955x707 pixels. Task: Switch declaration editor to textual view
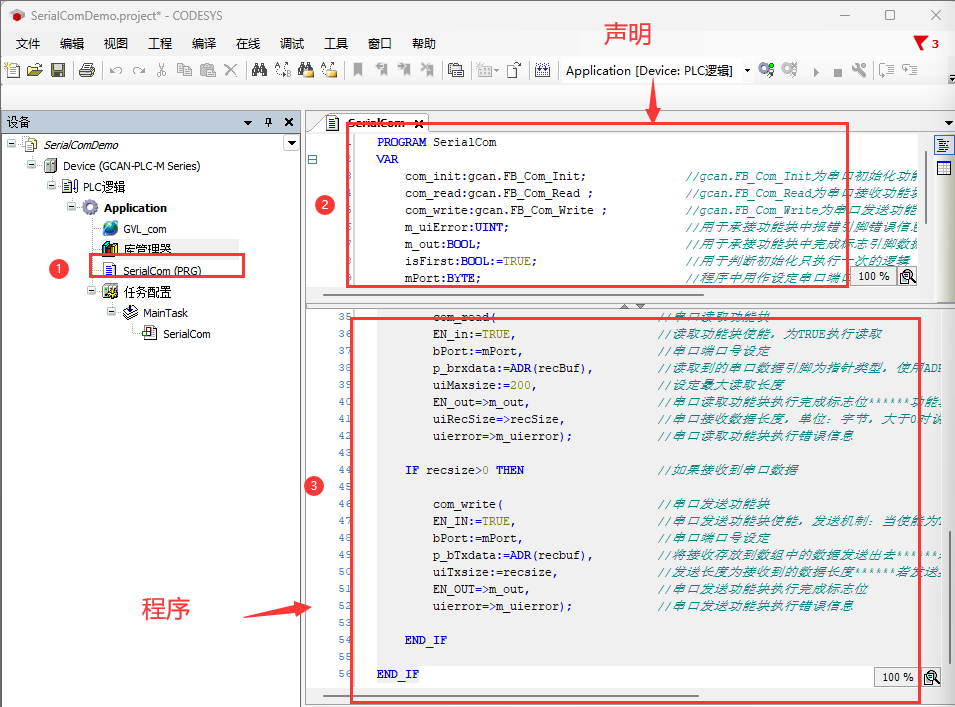(x=942, y=146)
